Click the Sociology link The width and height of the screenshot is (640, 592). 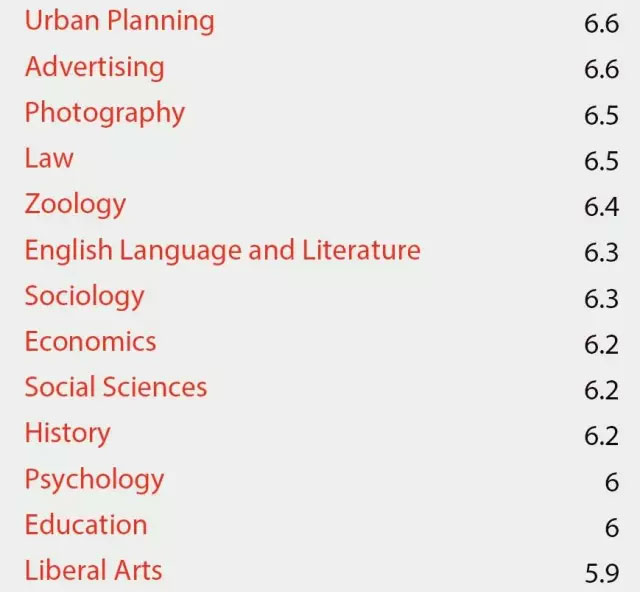pyautogui.click(x=84, y=296)
